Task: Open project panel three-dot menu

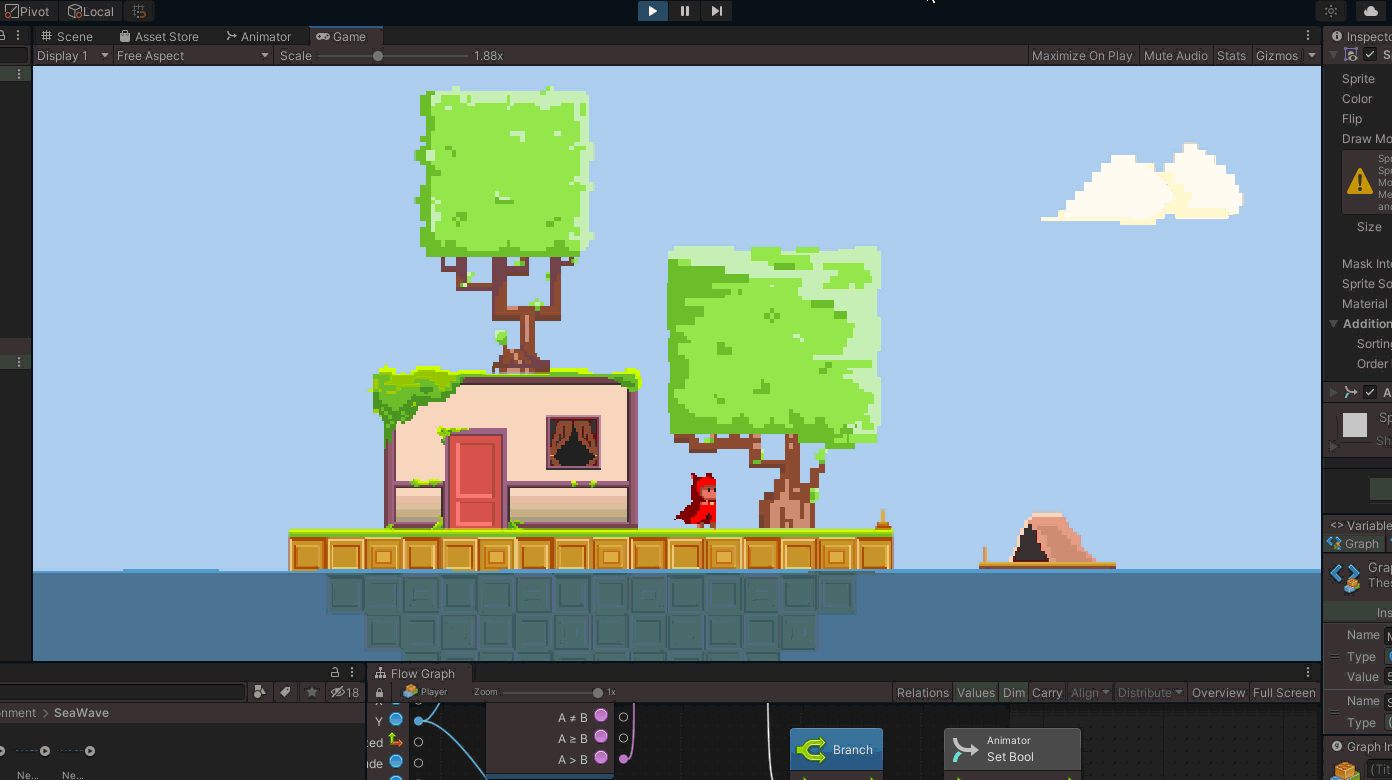Action: click(354, 673)
